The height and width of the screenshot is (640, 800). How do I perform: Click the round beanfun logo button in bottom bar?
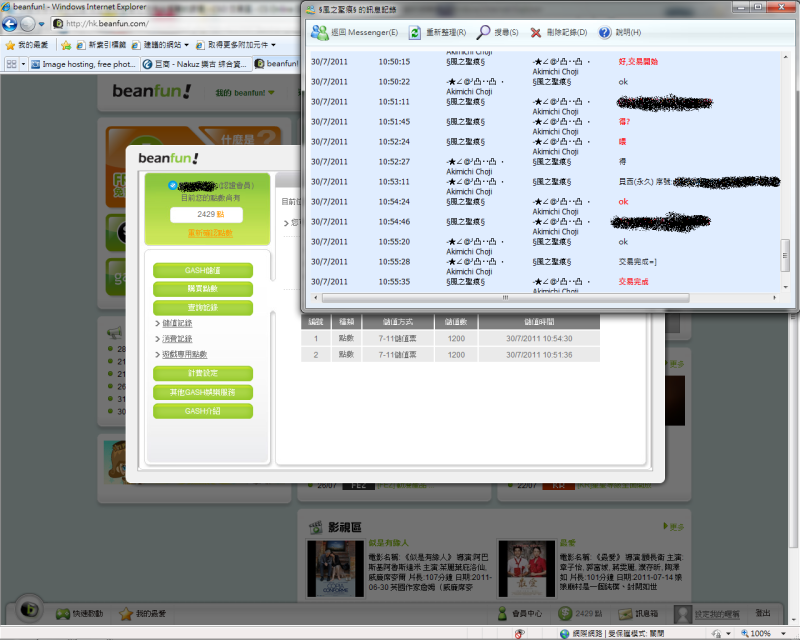(x=29, y=609)
